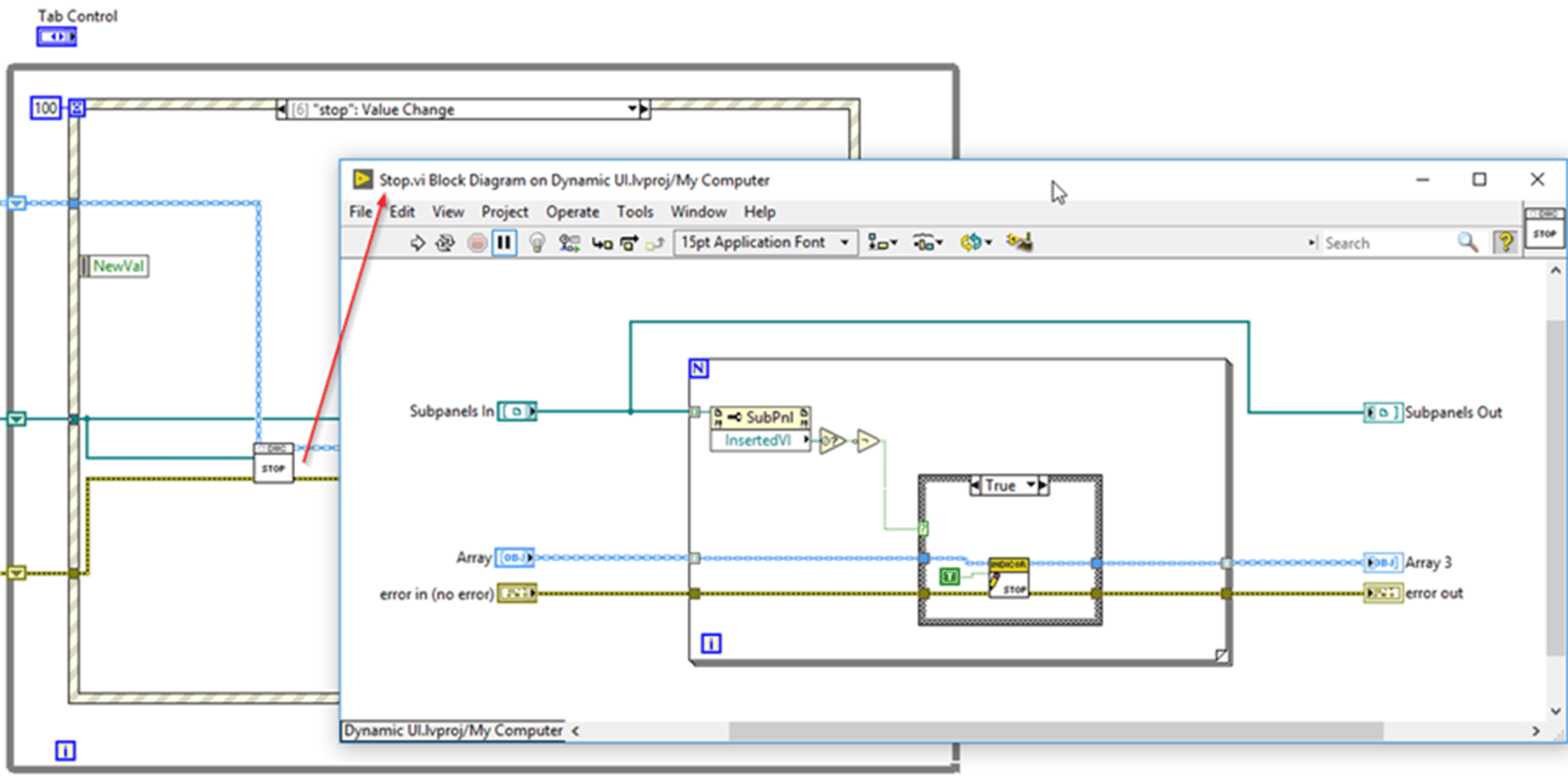This screenshot has width=1568, height=784.
Task: Open the 15pt Application Font dropdown
Action: (765, 242)
